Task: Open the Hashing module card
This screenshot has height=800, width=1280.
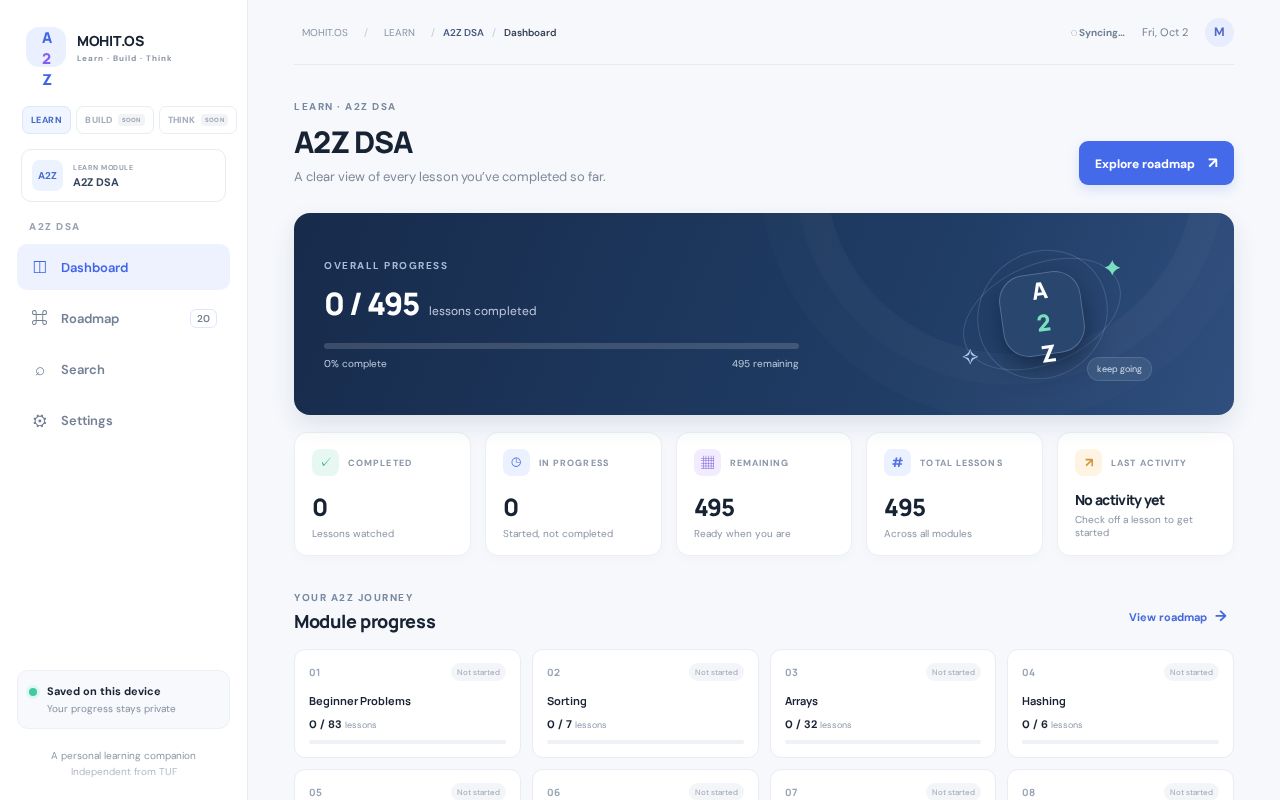Action: point(1120,704)
